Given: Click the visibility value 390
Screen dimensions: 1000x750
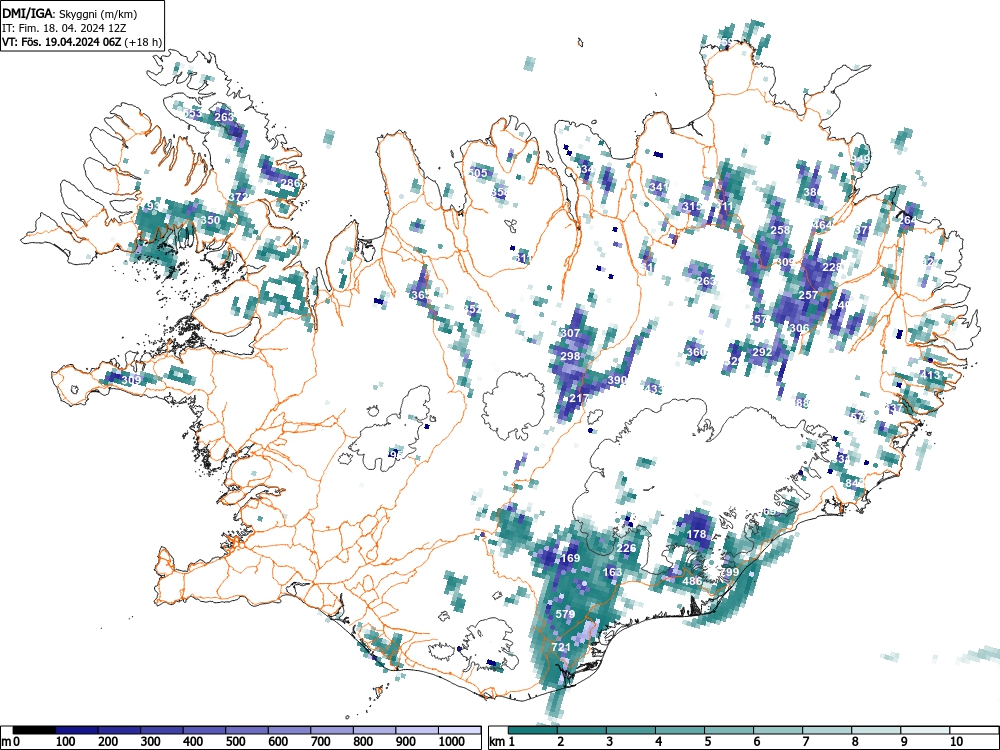Looking at the screenshot, I should (617, 380).
